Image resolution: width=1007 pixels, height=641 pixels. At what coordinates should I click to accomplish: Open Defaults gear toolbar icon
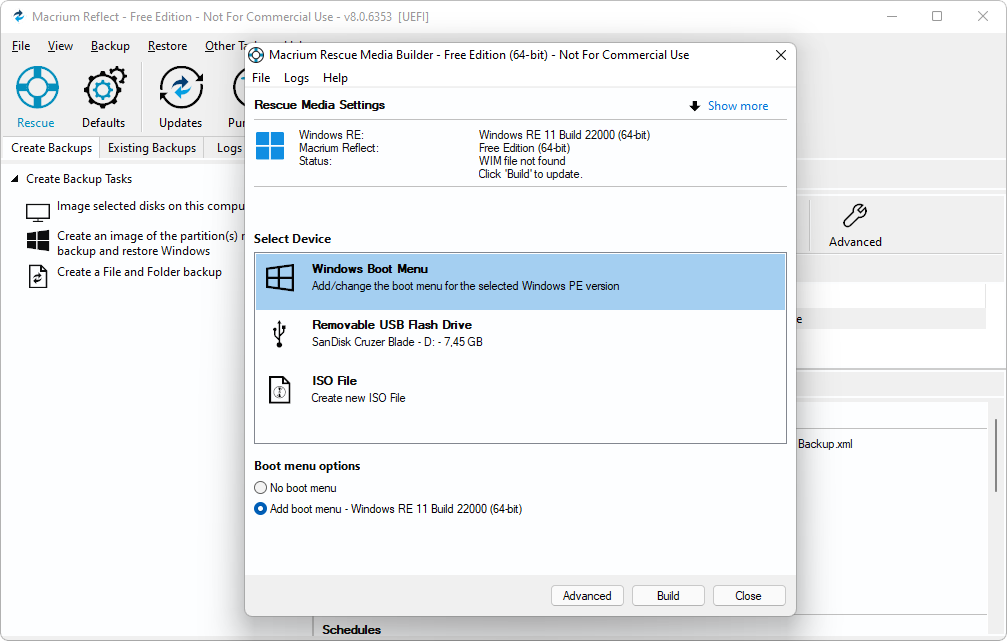(104, 90)
